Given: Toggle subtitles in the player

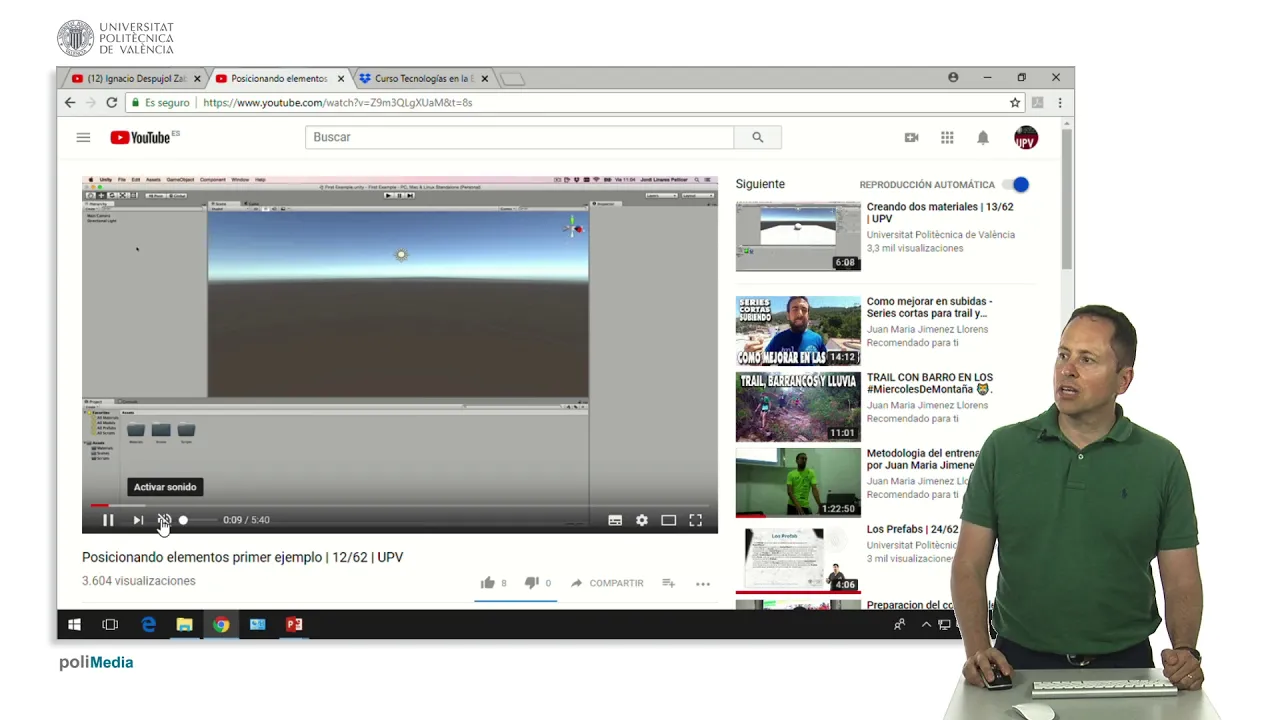Looking at the screenshot, I should click(615, 520).
